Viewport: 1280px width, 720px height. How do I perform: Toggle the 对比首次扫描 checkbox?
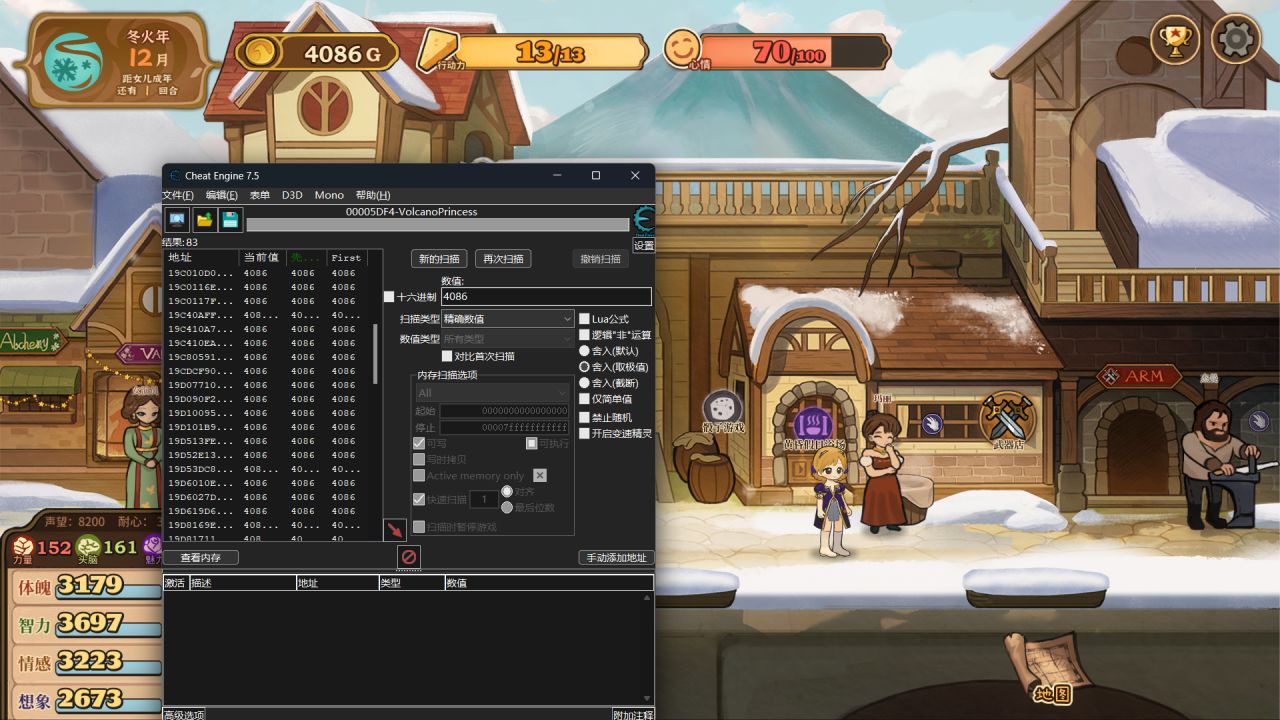pyautogui.click(x=447, y=356)
